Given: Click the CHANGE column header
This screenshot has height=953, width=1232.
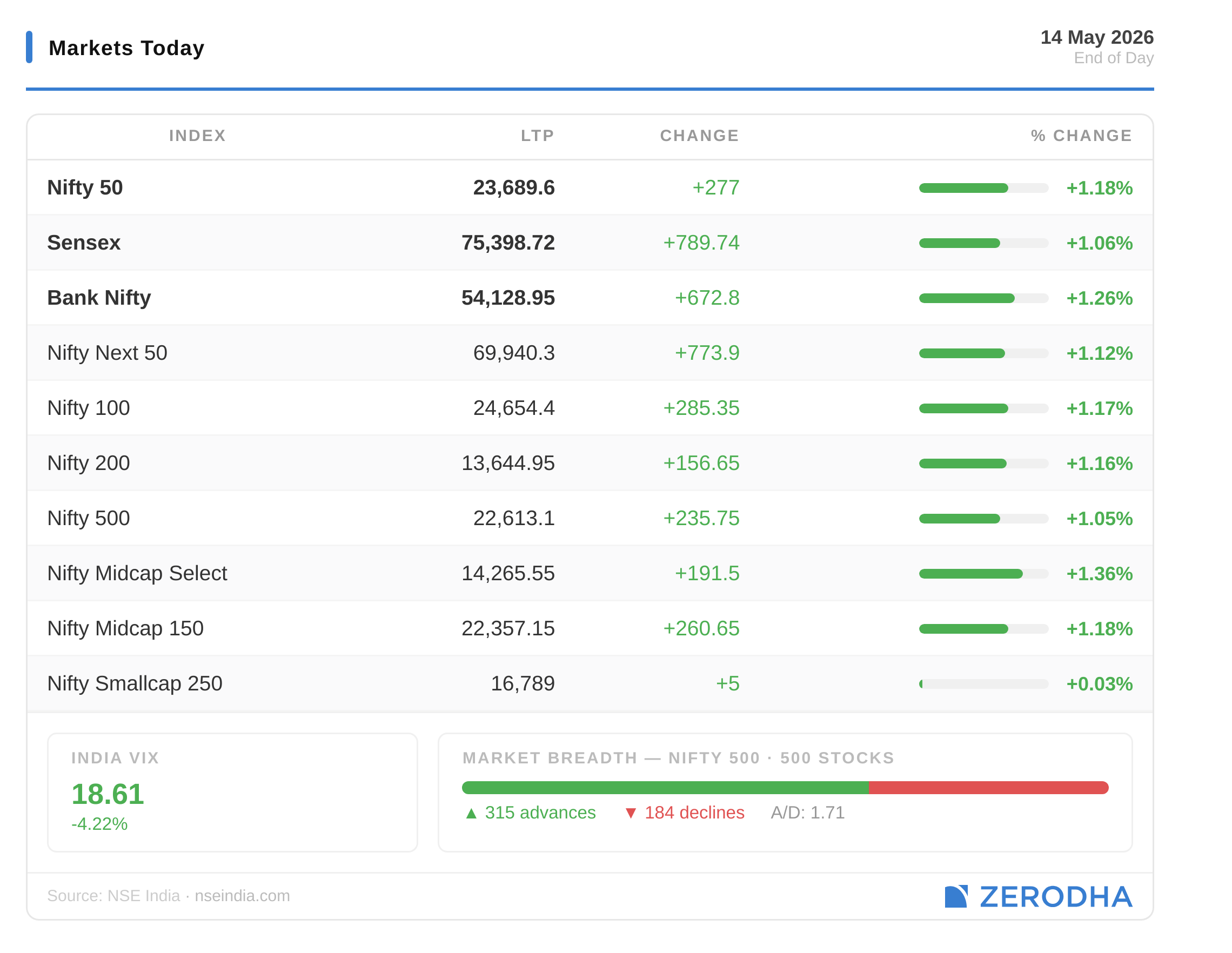Looking at the screenshot, I should [x=700, y=136].
